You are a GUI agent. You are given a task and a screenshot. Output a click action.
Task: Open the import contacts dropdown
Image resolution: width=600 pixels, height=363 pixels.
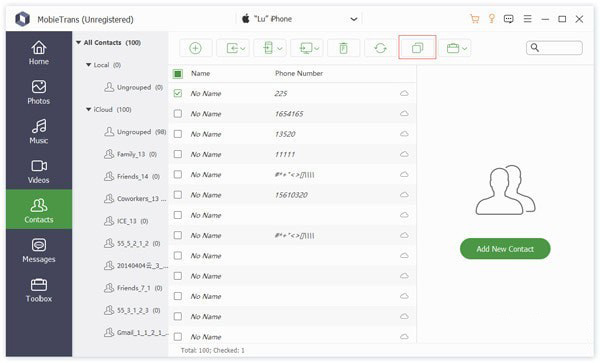pos(233,48)
